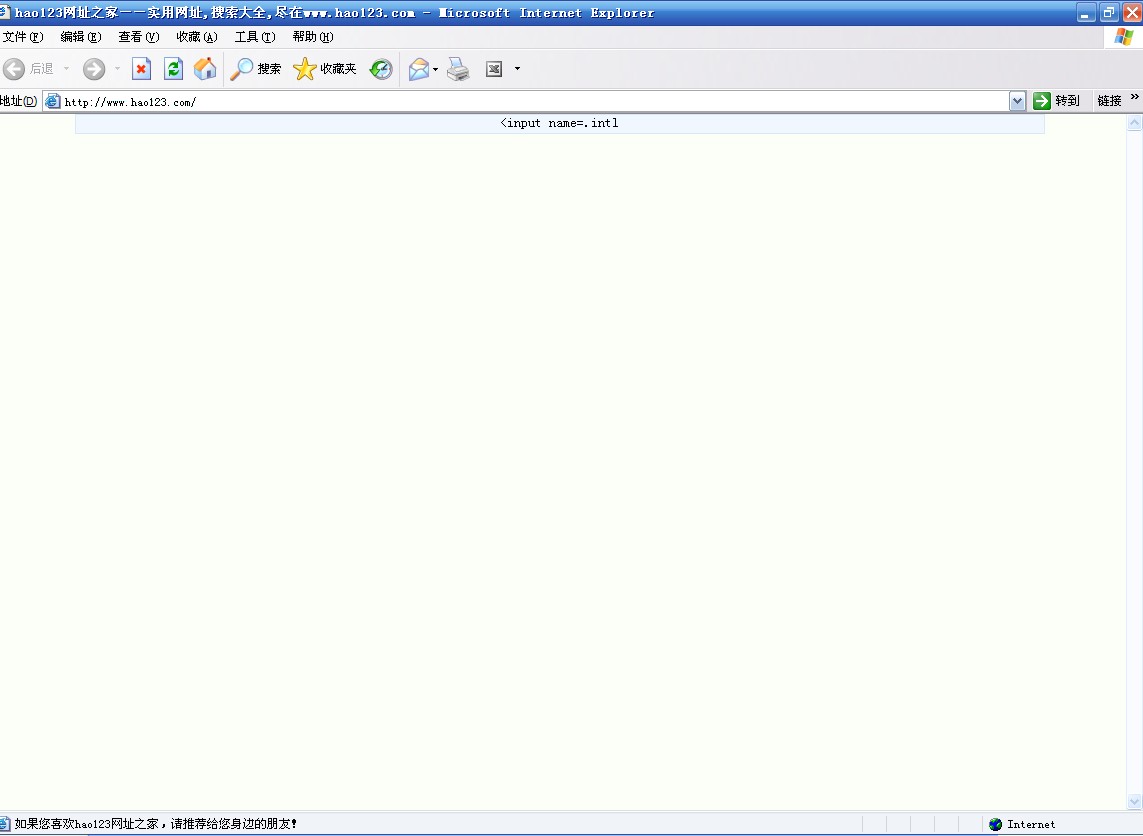1143x836 pixels.
Task: Open the Mail dropdown arrow
Action: point(435,69)
